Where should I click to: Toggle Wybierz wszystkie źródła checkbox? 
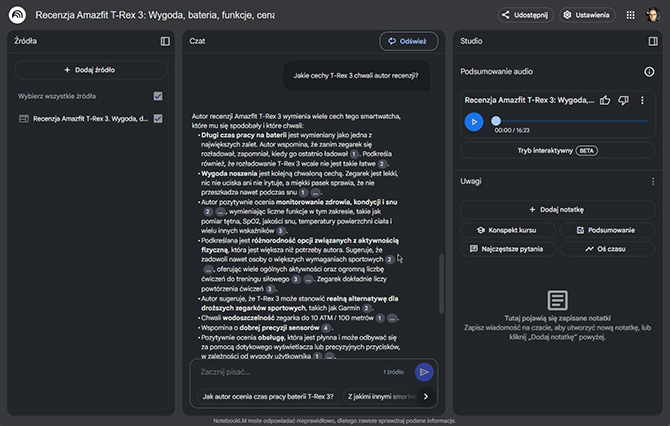pos(158,96)
